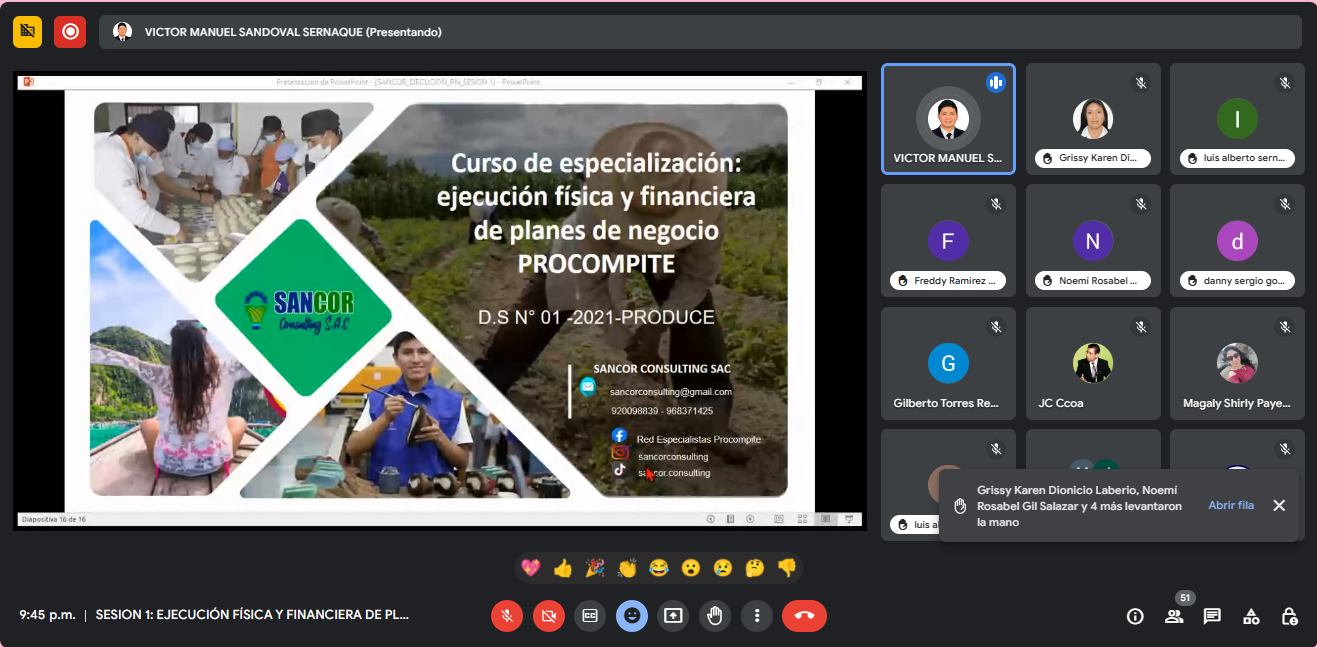The height and width of the screenshot is (647, 1317).
Task: Open more options three-dot menu
Action: (756, 616)
